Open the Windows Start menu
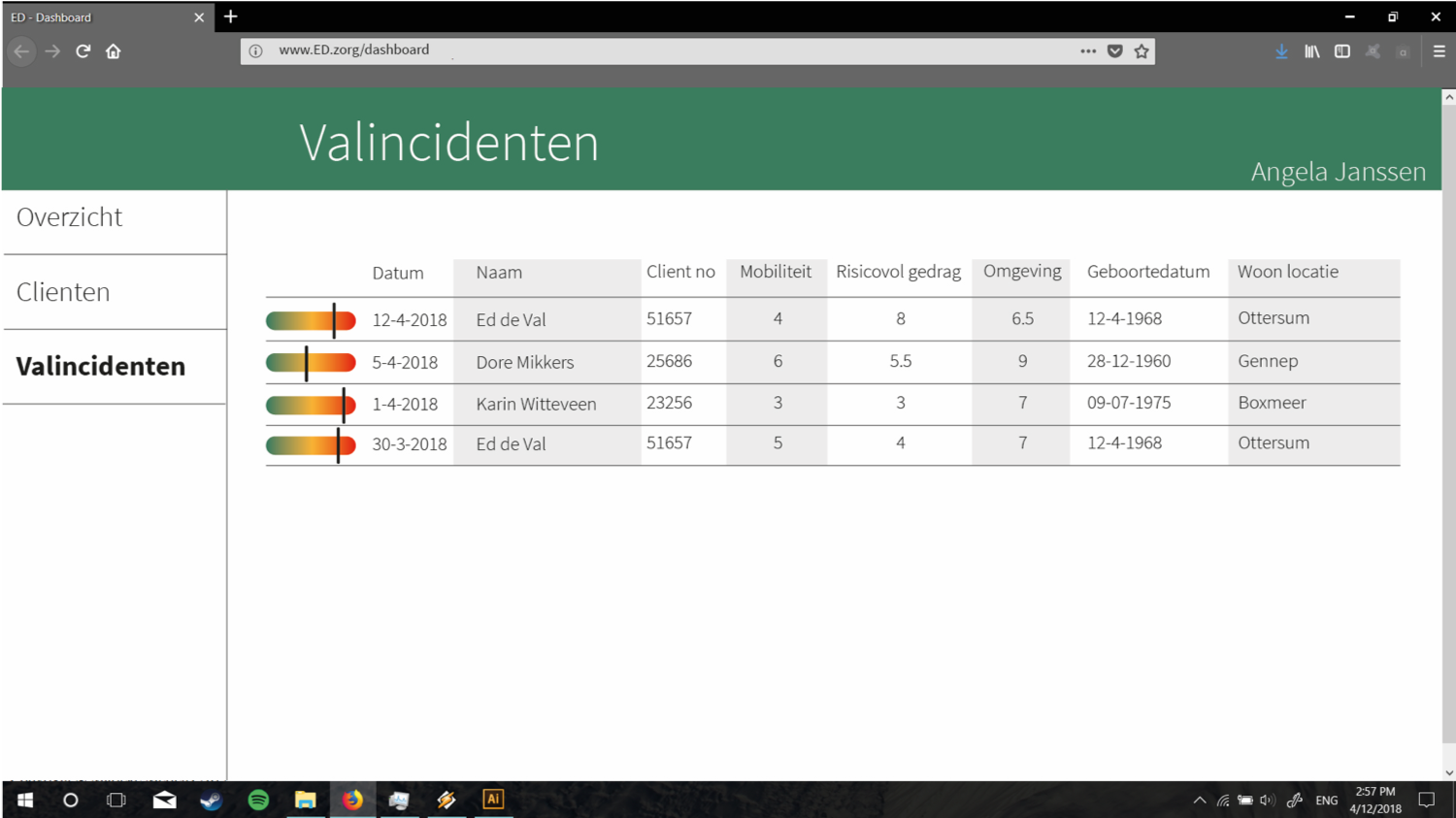 point(25,801)
